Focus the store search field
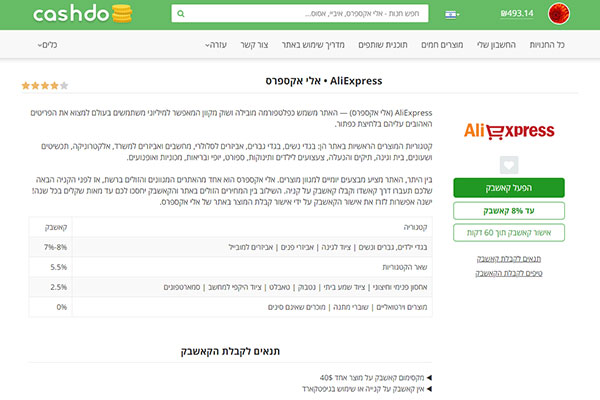 300,13
